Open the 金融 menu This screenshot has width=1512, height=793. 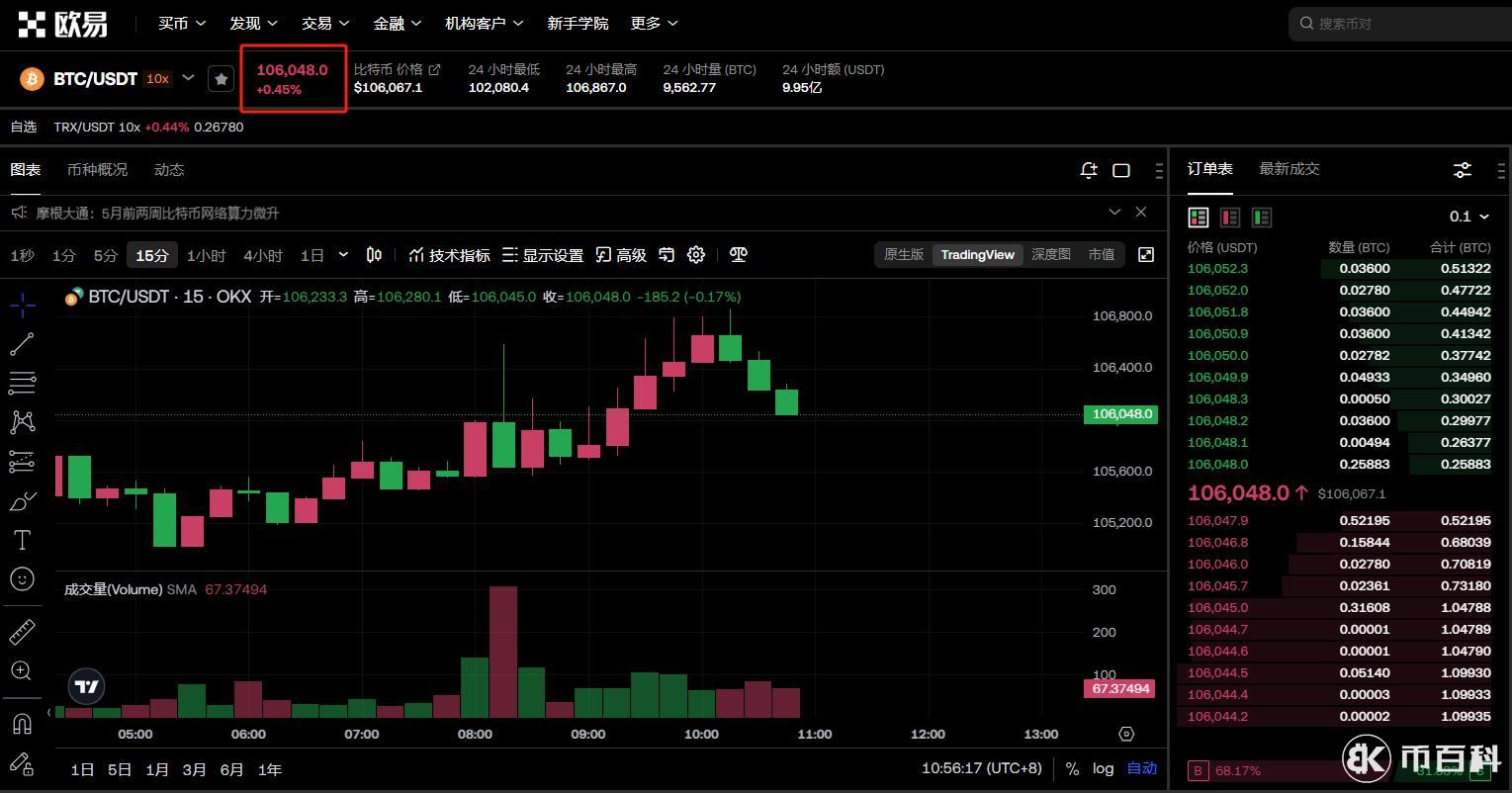pos(398,23)
